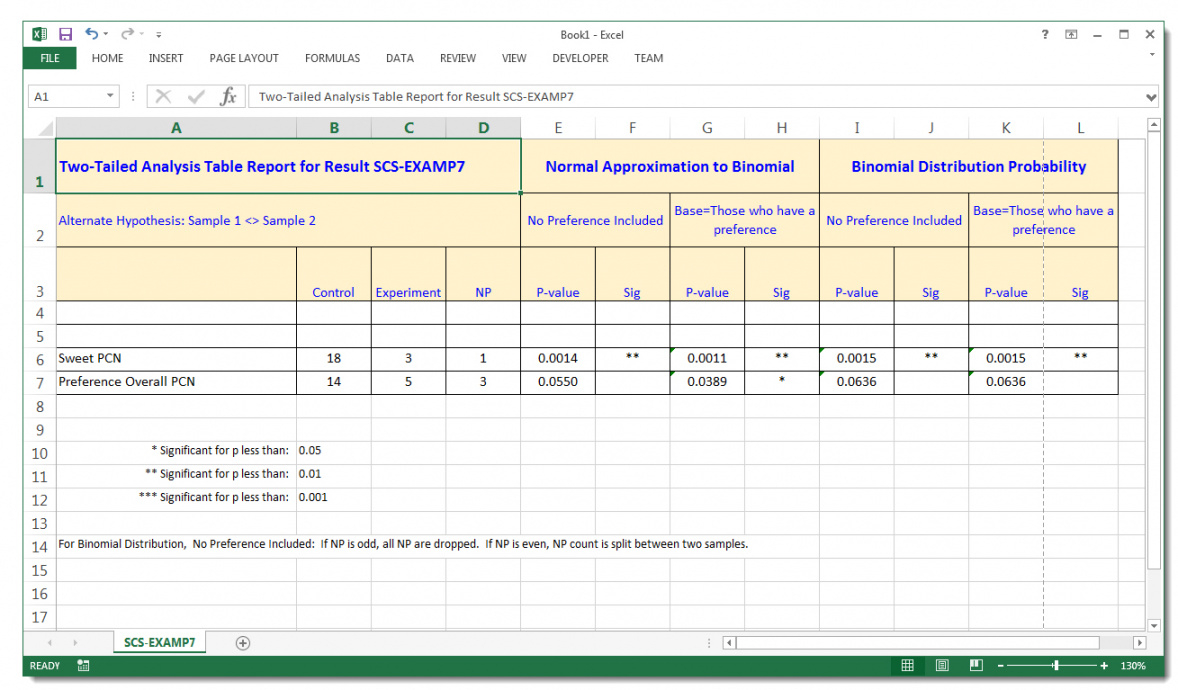Image resolution: width=1178 pixels, height=690 pixels.
Task: Open the FORMULAS ribbon tab
Action: (x=332, y=58)
